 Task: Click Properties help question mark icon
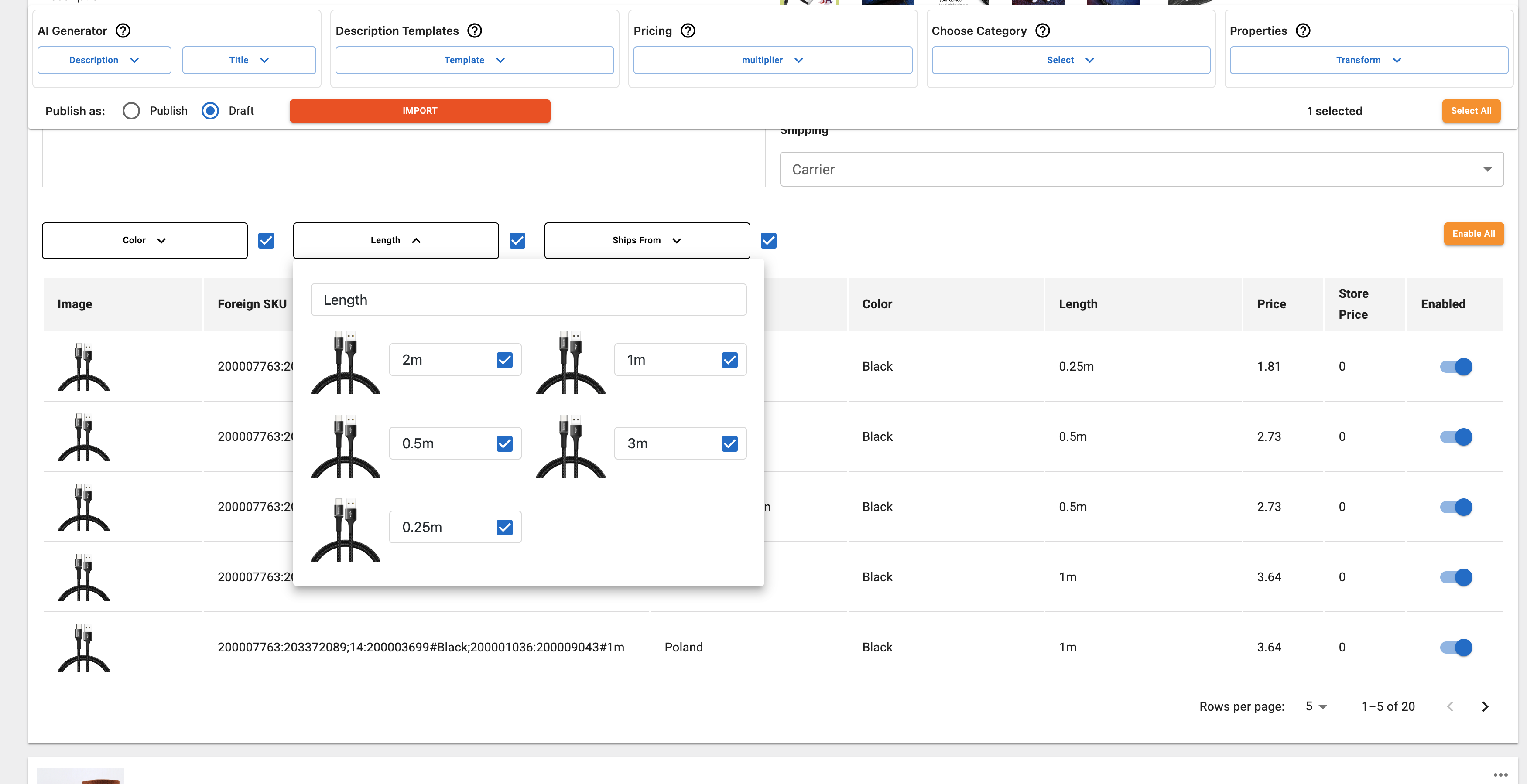coord(1303,31)
